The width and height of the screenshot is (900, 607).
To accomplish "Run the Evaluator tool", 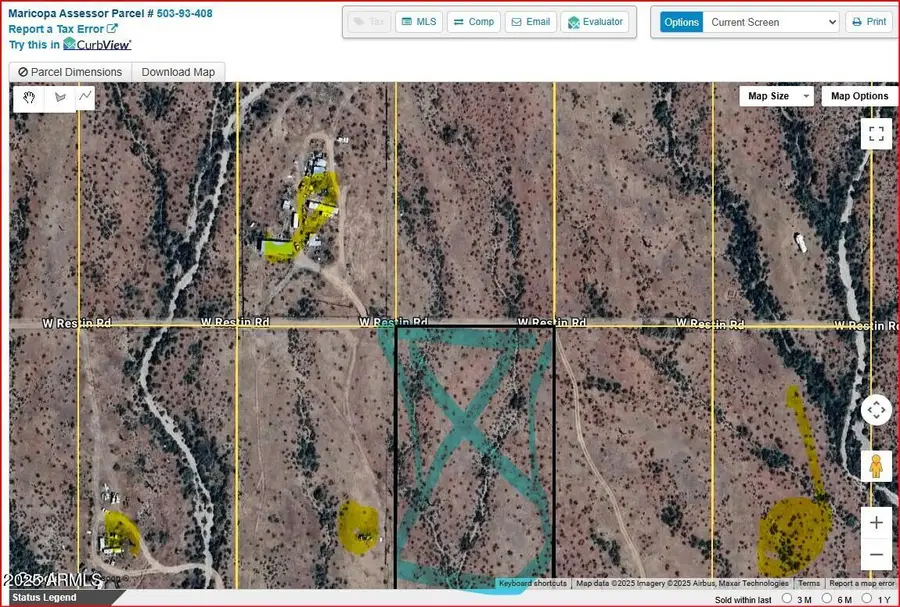I will click(x=596, y=21).
